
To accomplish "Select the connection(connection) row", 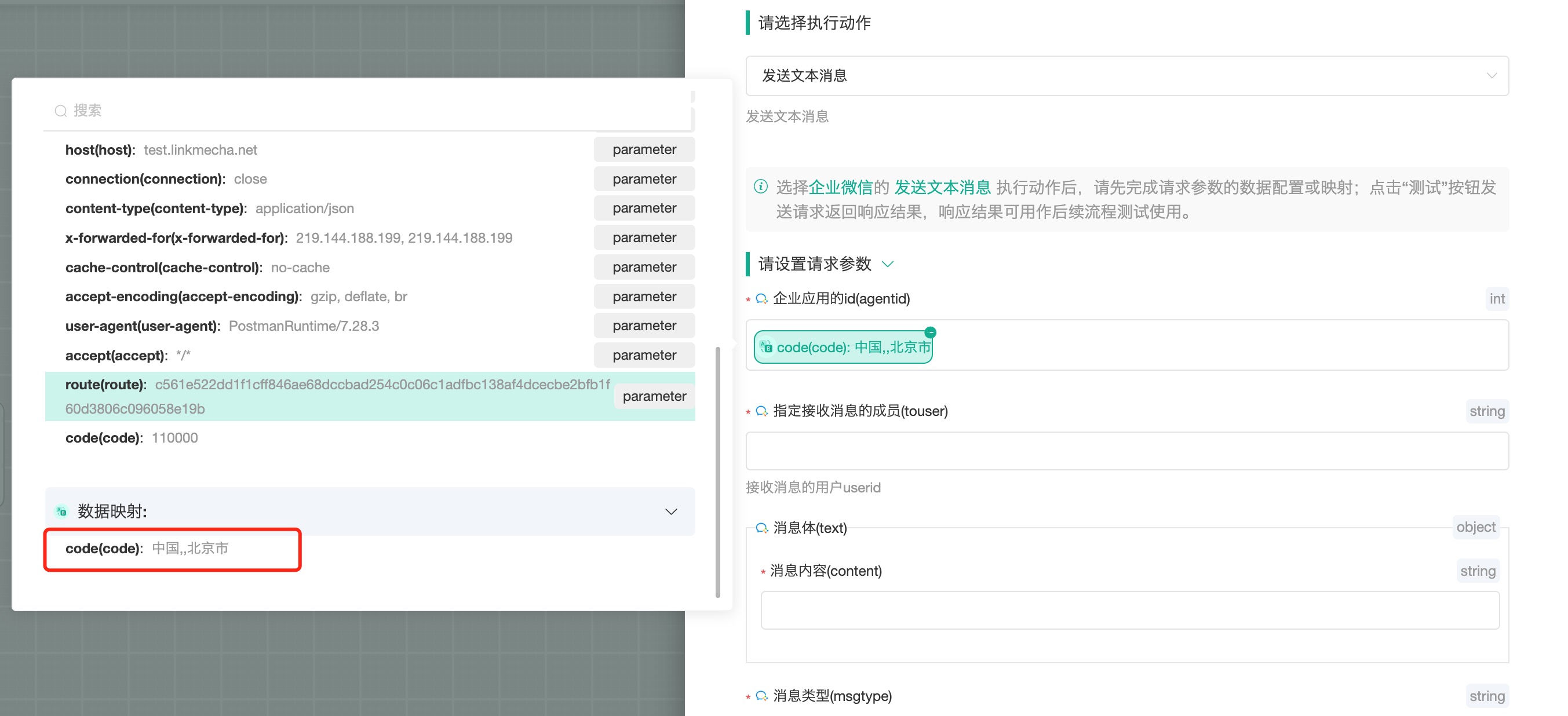I will click(x=370, y=179).
